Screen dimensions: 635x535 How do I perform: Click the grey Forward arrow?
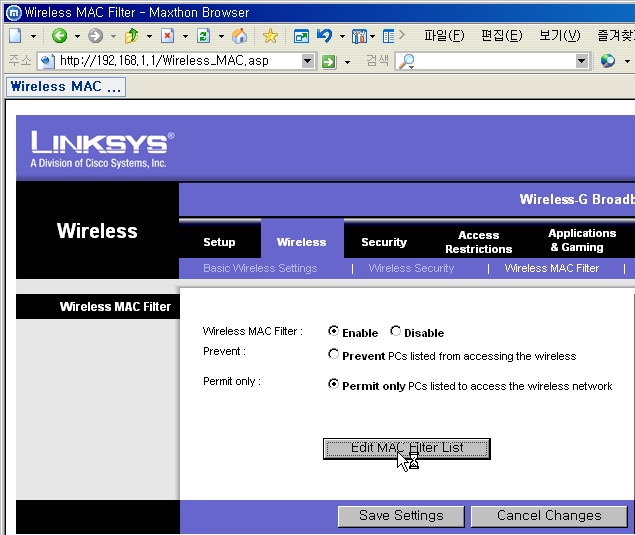point(95,36)
